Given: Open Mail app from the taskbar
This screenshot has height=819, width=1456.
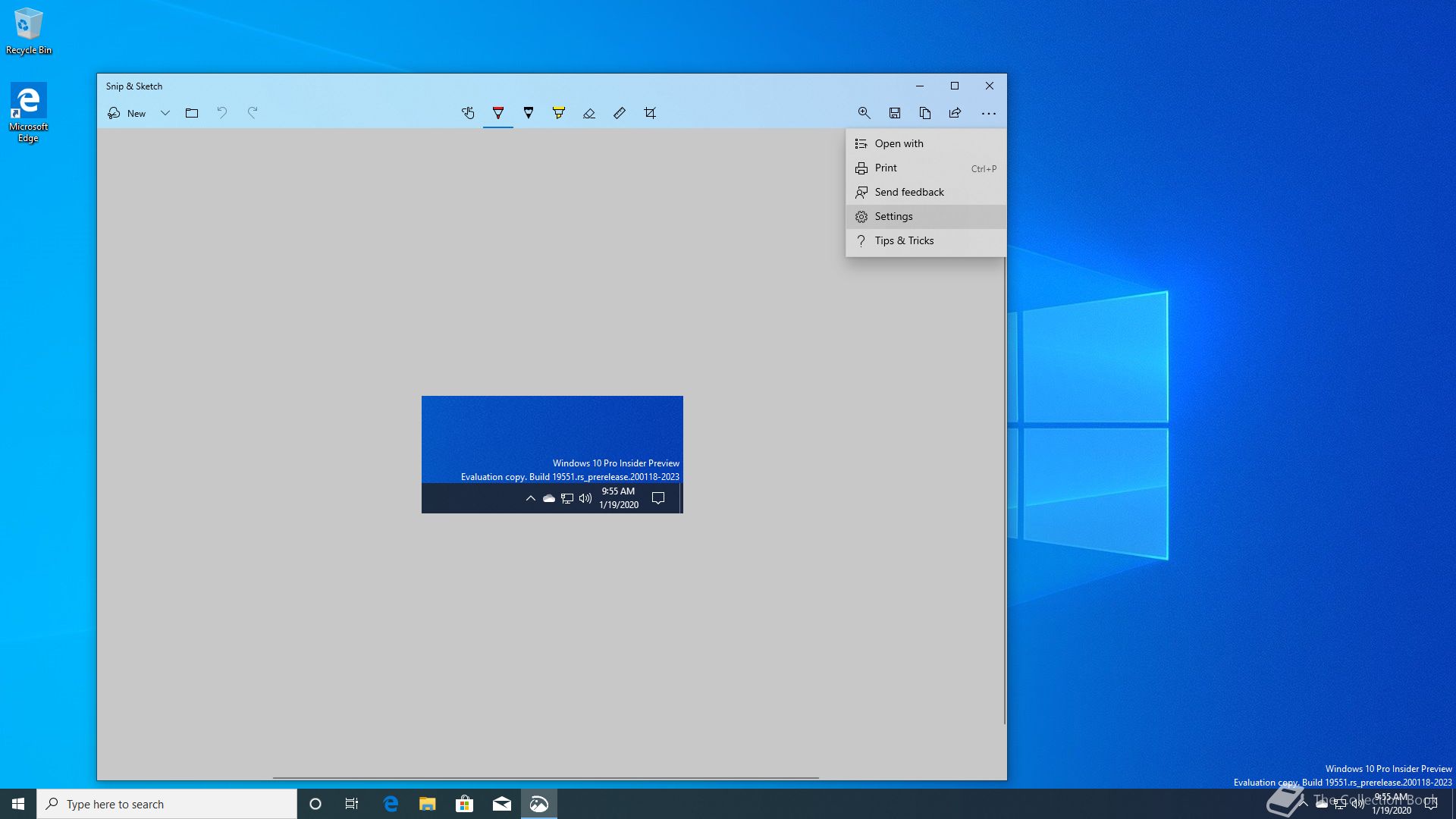Looking at the screenshot, I should pos(502,804).
